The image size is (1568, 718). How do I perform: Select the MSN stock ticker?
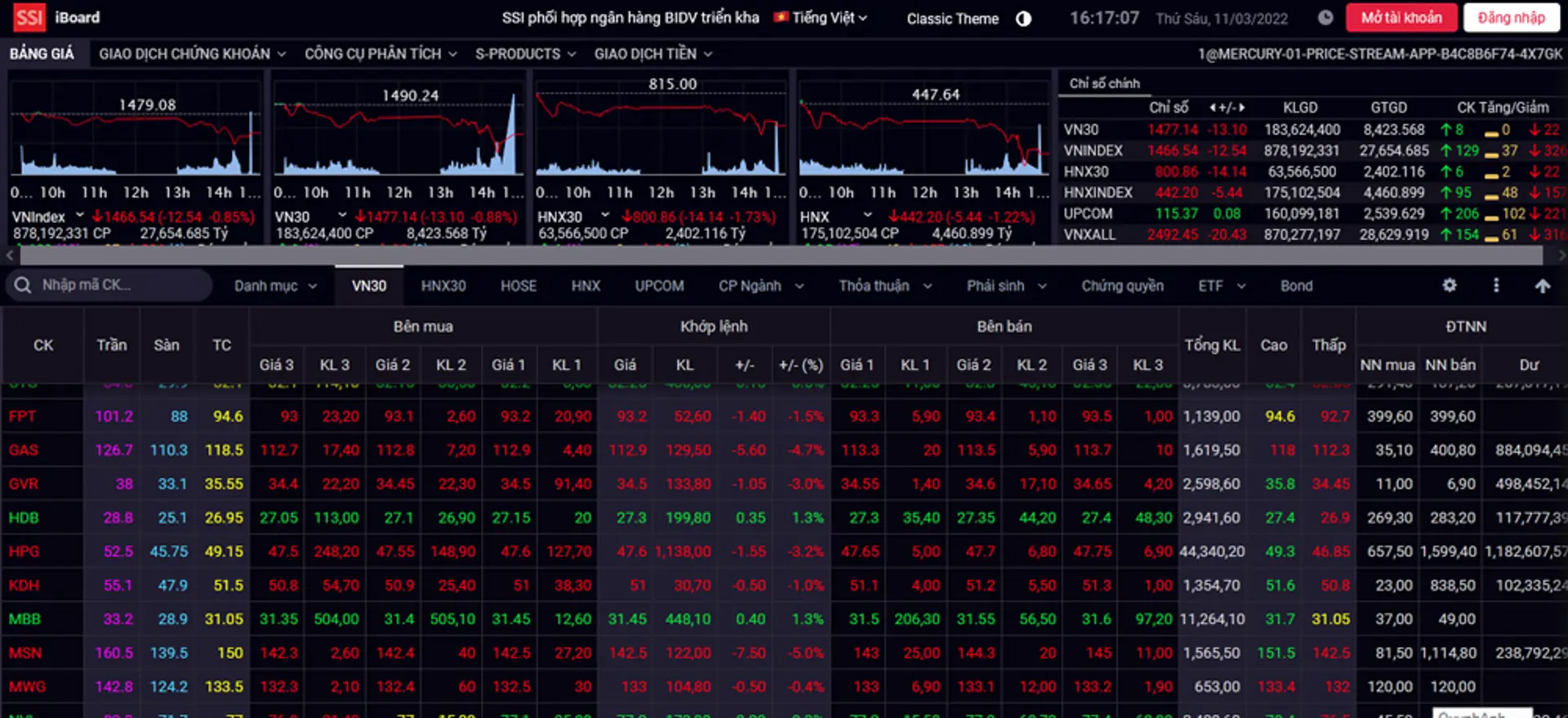(24, 653)
